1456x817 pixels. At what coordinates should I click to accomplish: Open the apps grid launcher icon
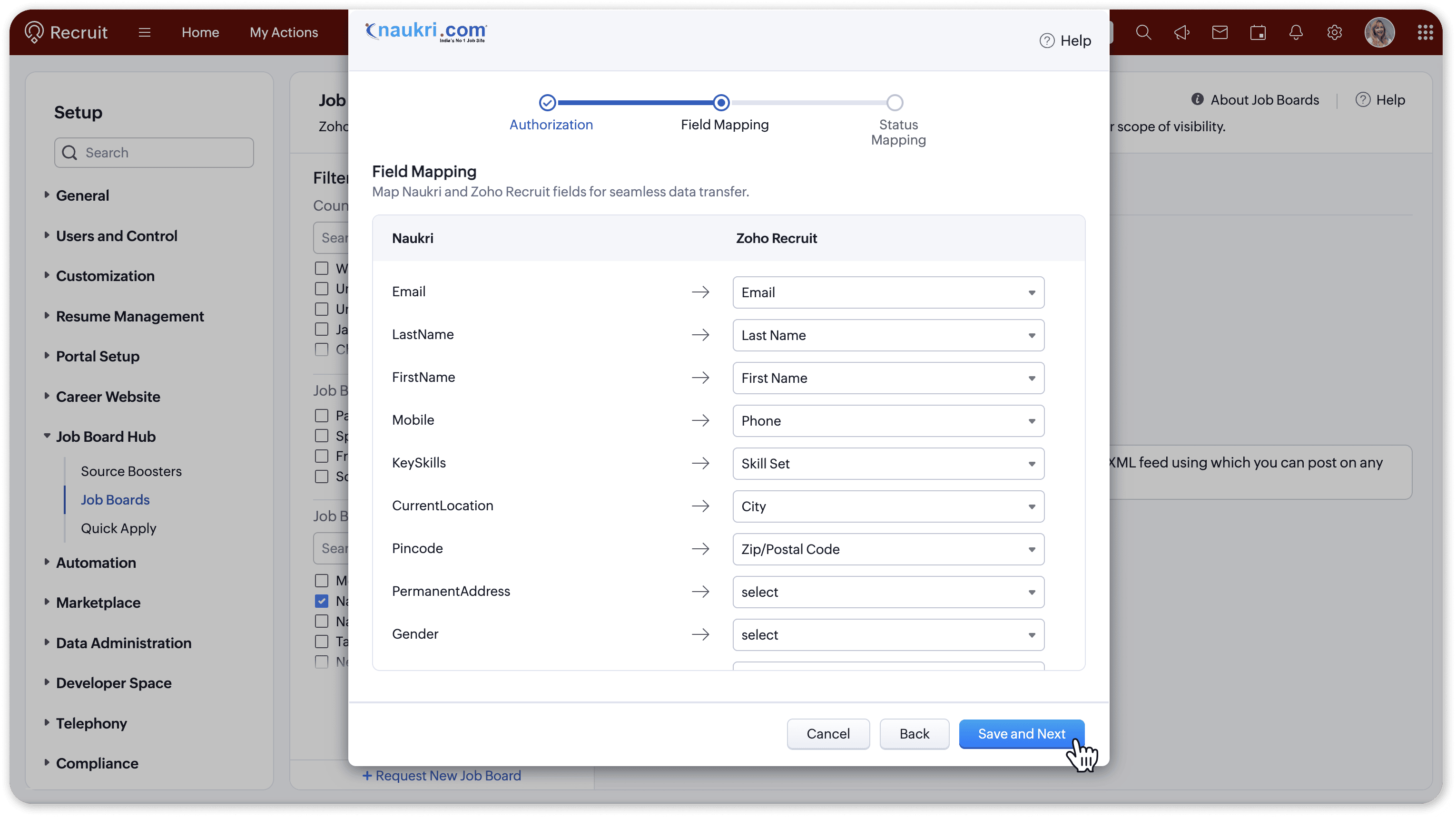point(1425,33)
